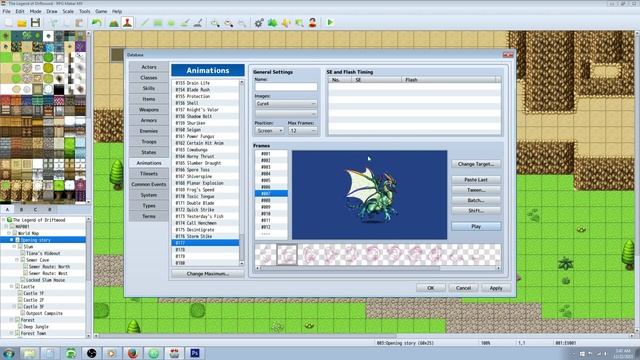Click the New Project toolbar icon
The width and height of the screenshot is (640, 360).
click(9, 23)
